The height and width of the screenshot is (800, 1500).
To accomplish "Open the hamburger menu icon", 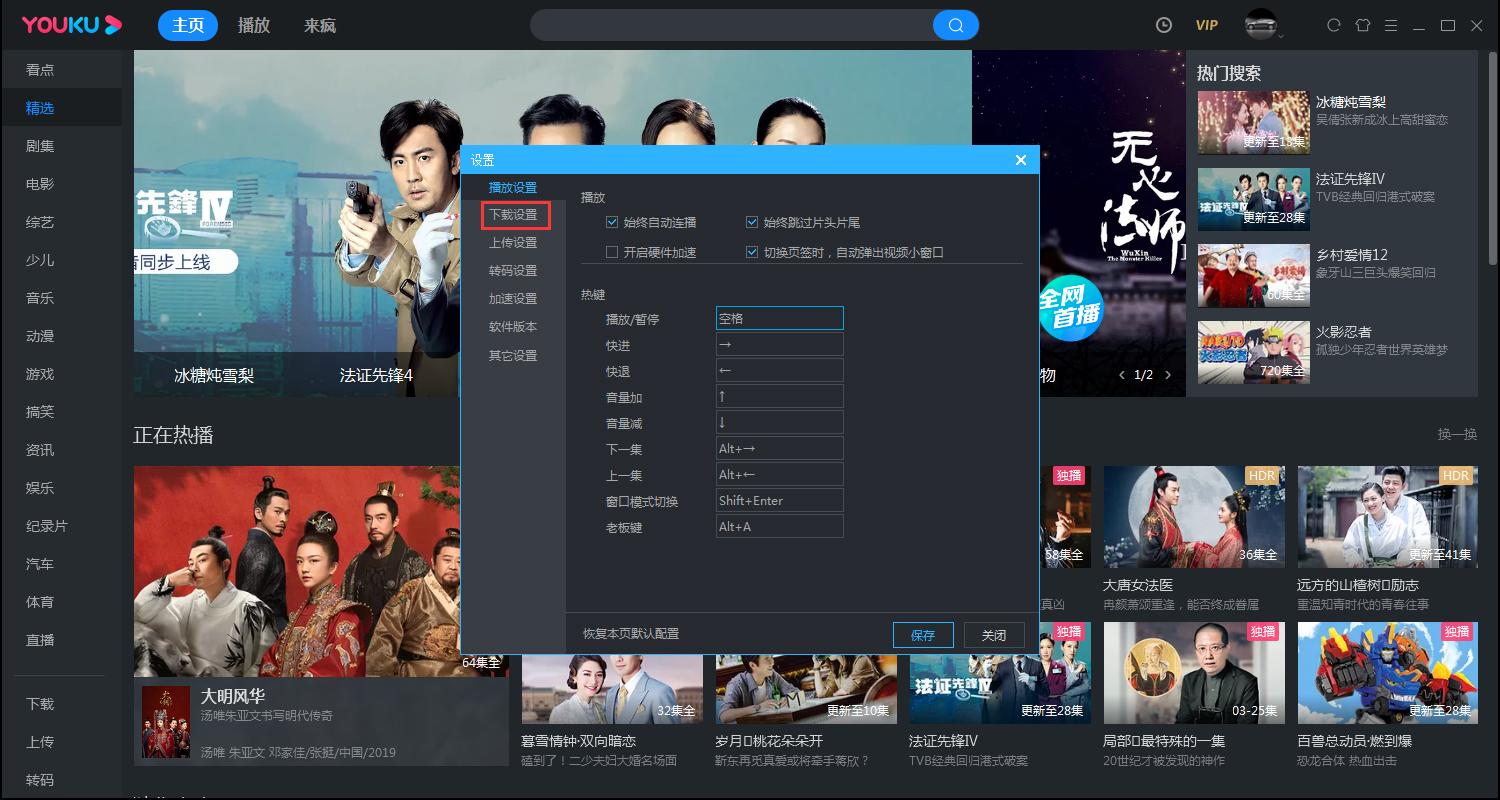I will tap(1391, 25).
